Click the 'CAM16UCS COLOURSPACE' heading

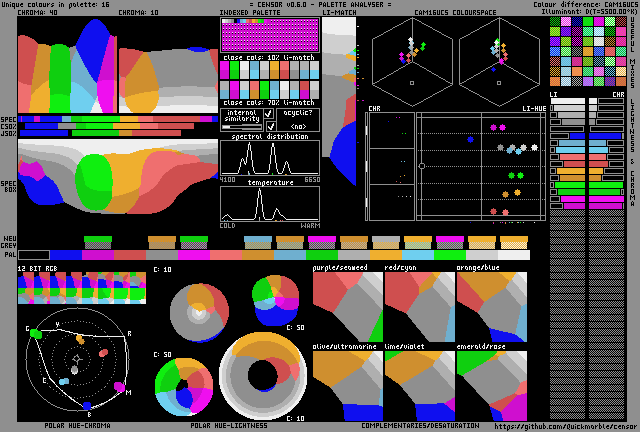click(455, 13)
